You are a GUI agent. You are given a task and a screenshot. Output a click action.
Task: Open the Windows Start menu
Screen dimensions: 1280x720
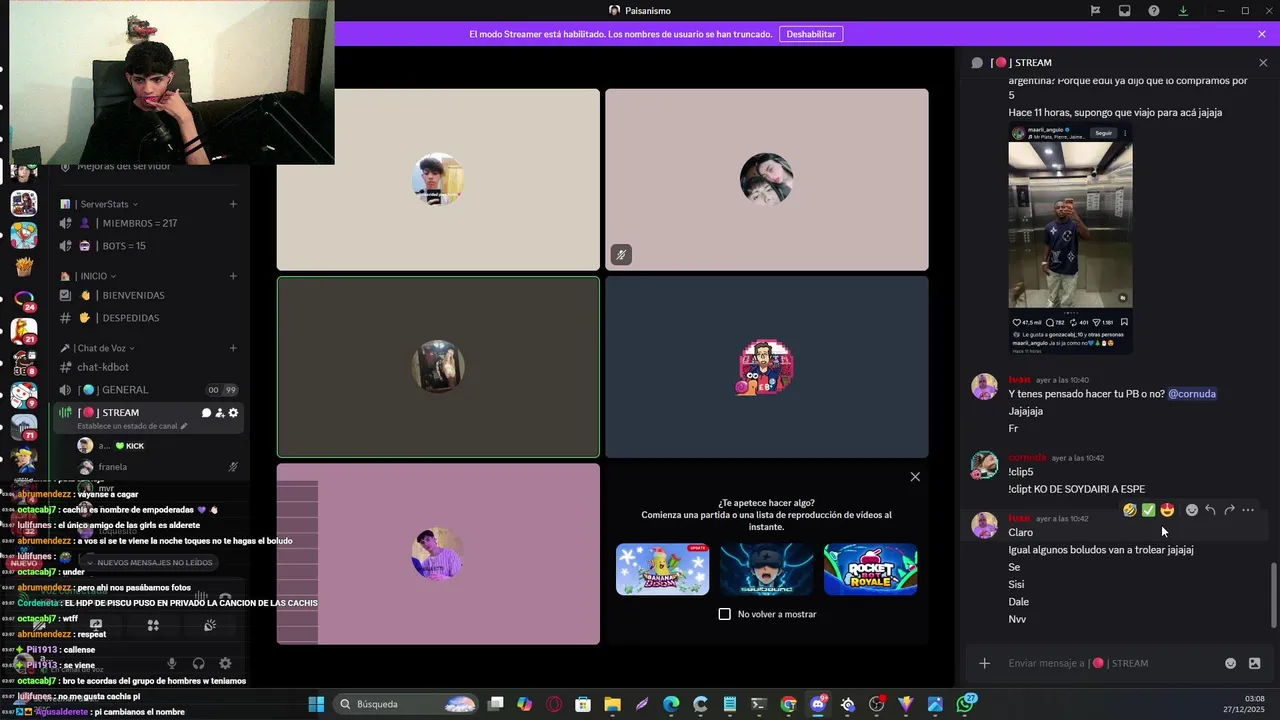(x=316, y=704)
